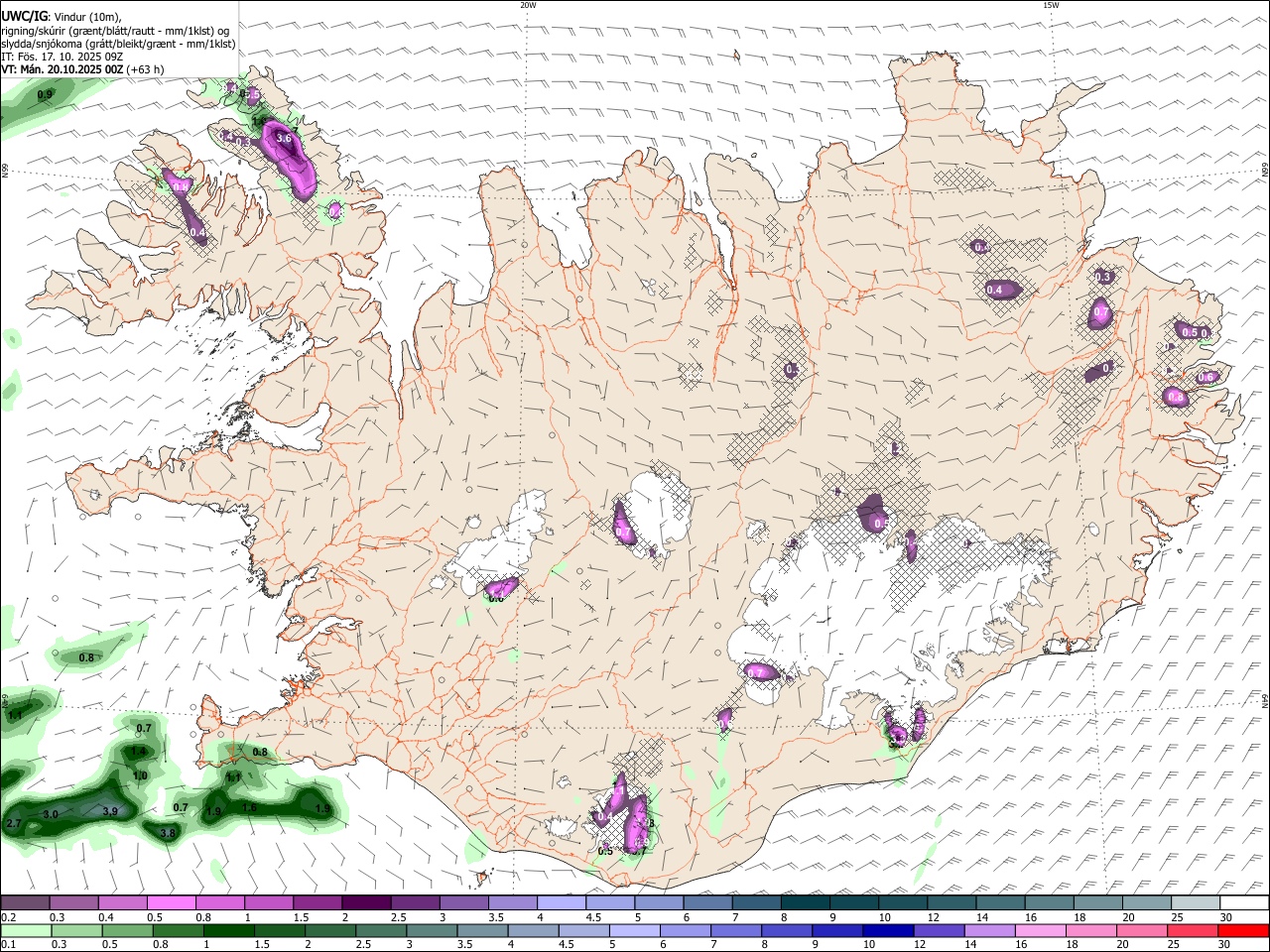Pick the lavender rain swatch between 5 and 6
The width and height of the screenshot is (1270, 952).
[635, 931]
